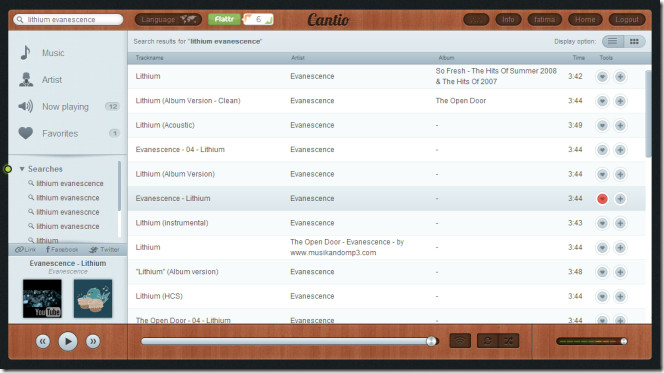664x373 pixels.
Task: Click the broadcast signal icon in player bar
Action: [460, 341]
